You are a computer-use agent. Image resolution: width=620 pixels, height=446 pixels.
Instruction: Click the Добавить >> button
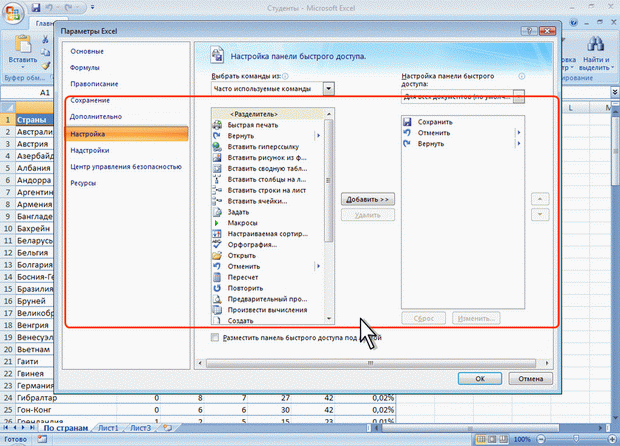(365, 200)
